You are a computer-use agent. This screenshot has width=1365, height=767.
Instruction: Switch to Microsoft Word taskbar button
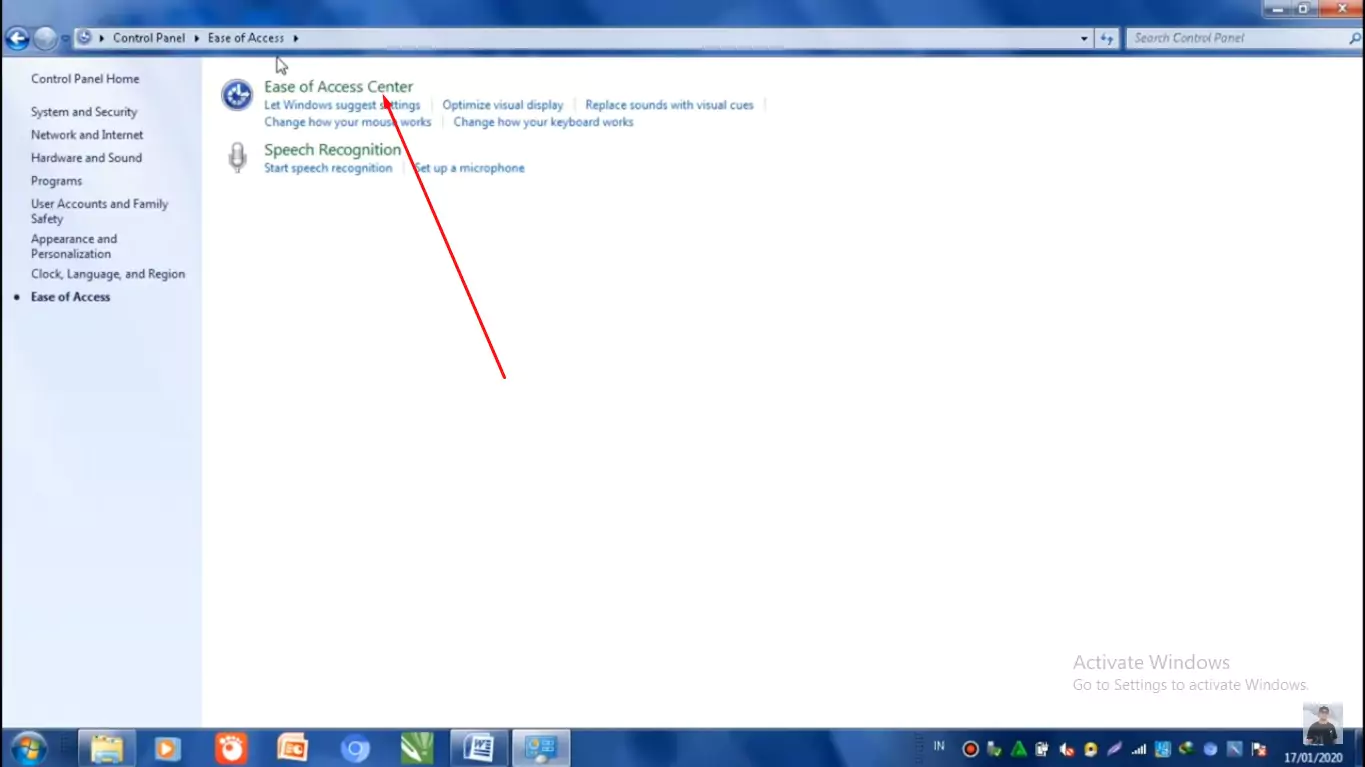479,748
